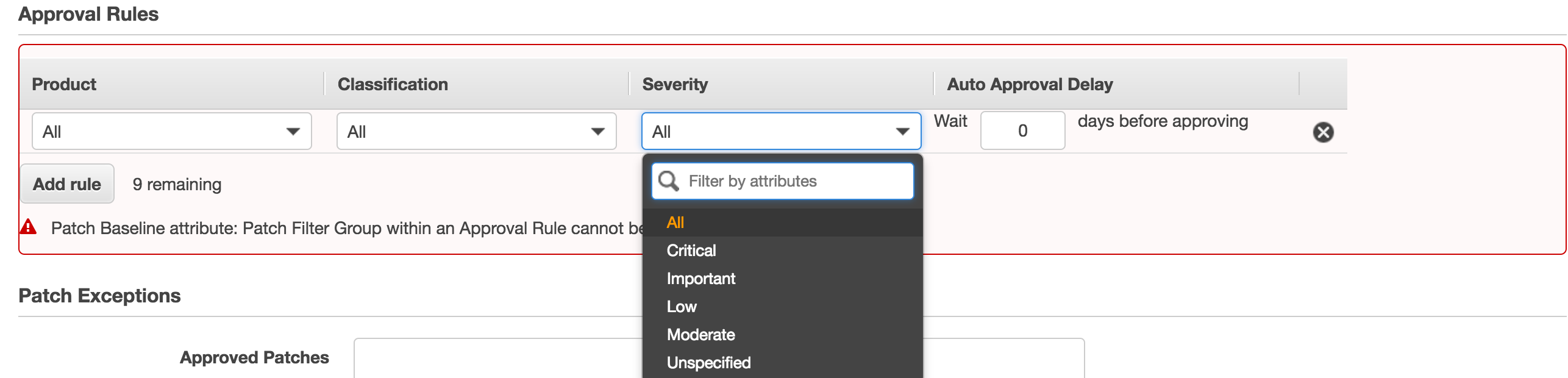Choose Critical severity option
This screenshot has width=1568, height=378.
pos(691,251)
